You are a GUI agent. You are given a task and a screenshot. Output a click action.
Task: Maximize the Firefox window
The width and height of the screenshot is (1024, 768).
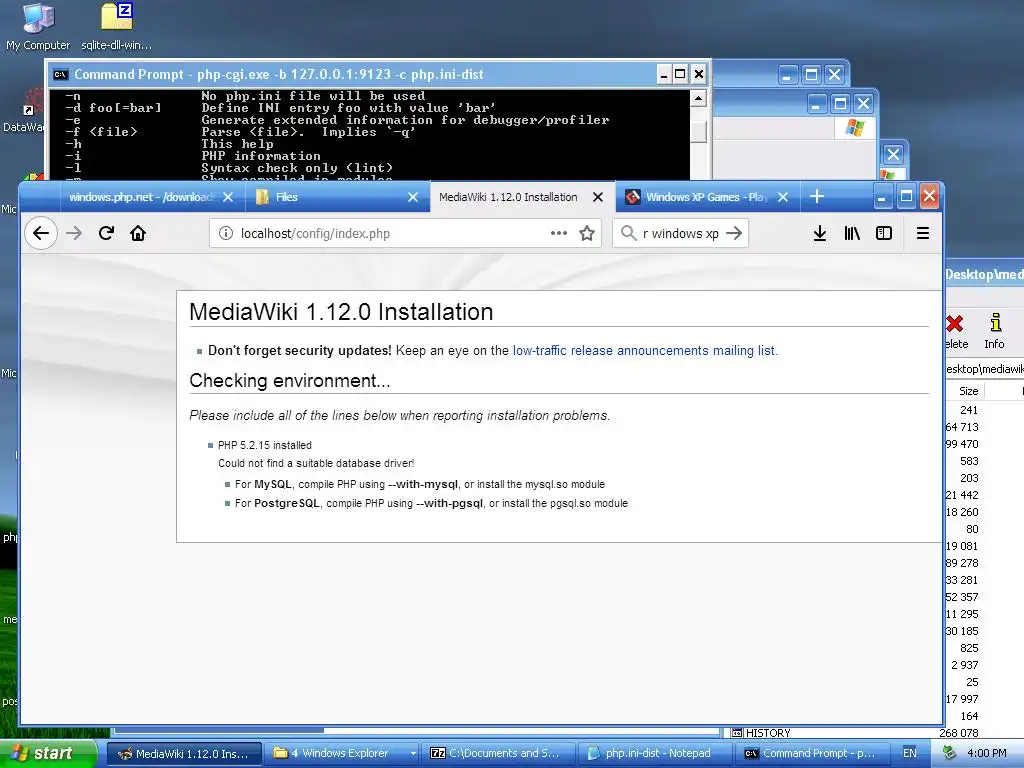tap(906, 197)
